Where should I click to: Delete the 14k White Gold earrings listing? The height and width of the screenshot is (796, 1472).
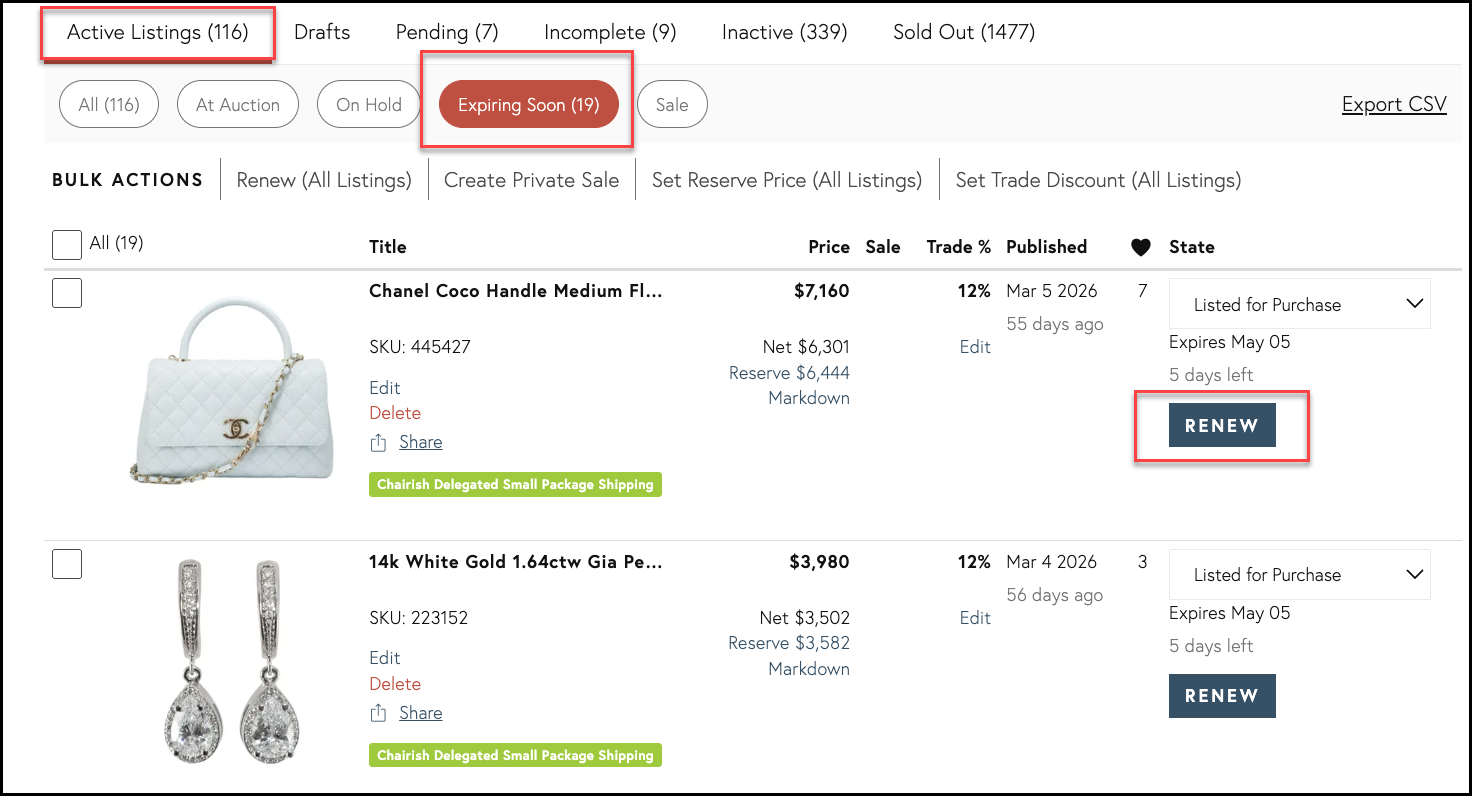[x=395, y=684]
